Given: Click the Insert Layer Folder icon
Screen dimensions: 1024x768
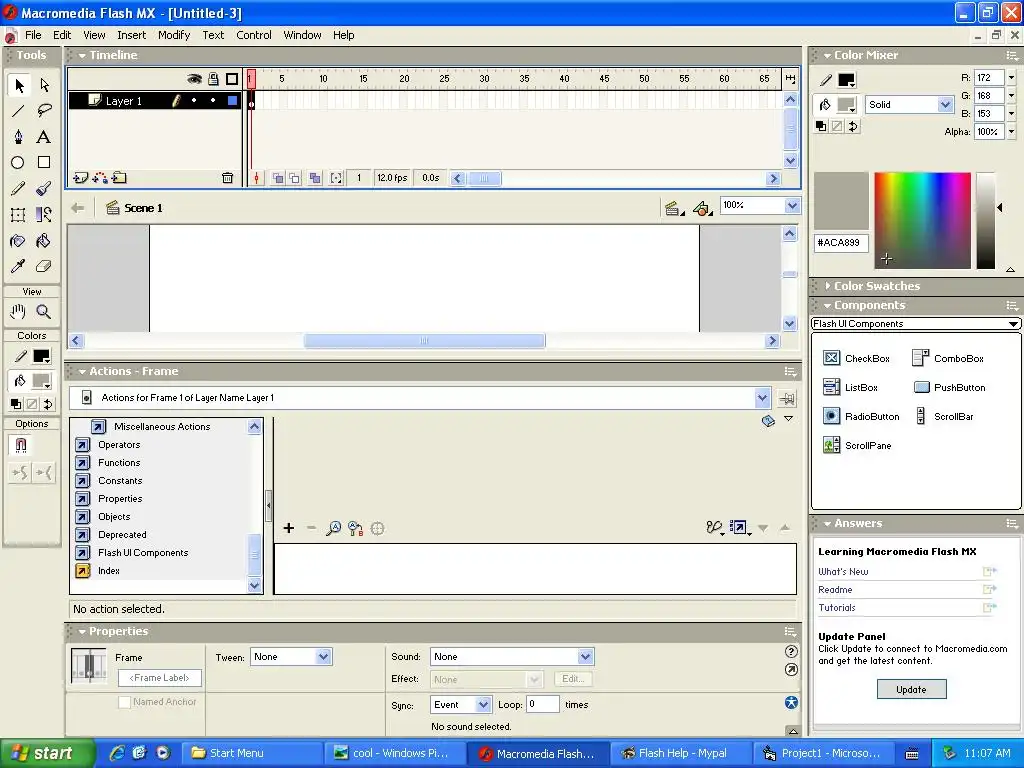Looking at the screenshot, I should point(120,177).
